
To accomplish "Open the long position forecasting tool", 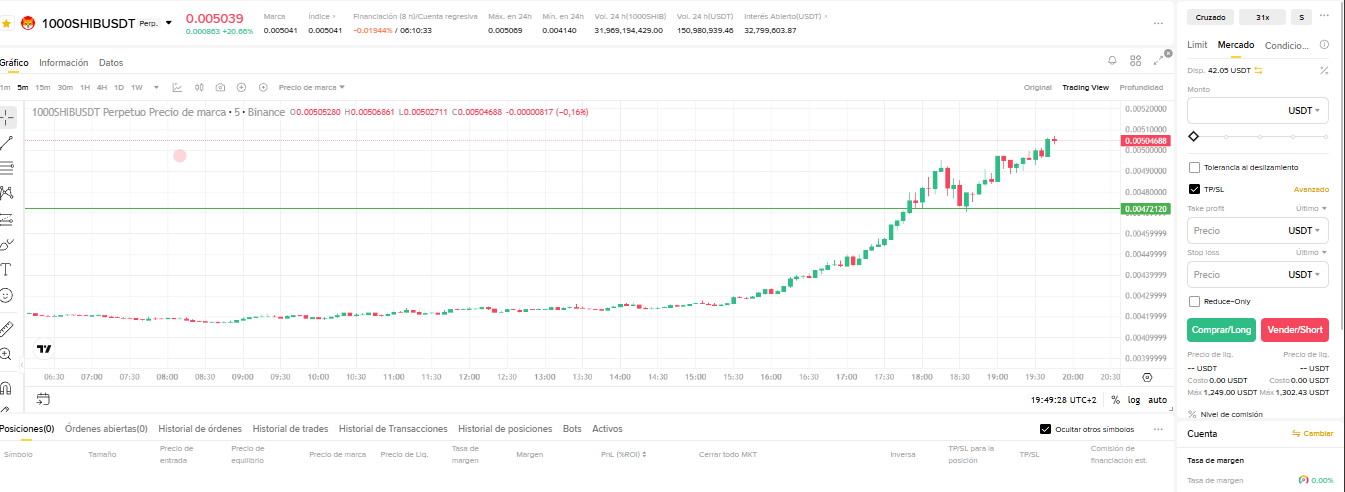I will tap(6, 218).
